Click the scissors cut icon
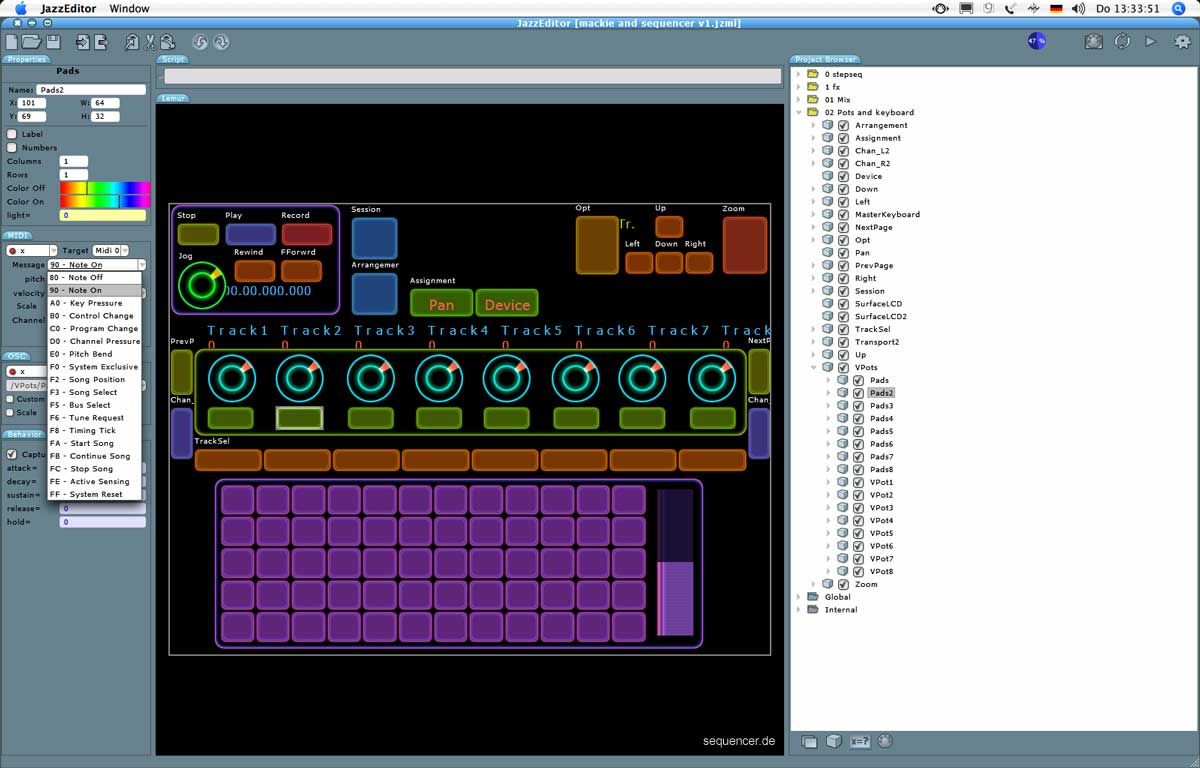The image size is (1200, 768). pyautogui.click(x=150, y=42)
